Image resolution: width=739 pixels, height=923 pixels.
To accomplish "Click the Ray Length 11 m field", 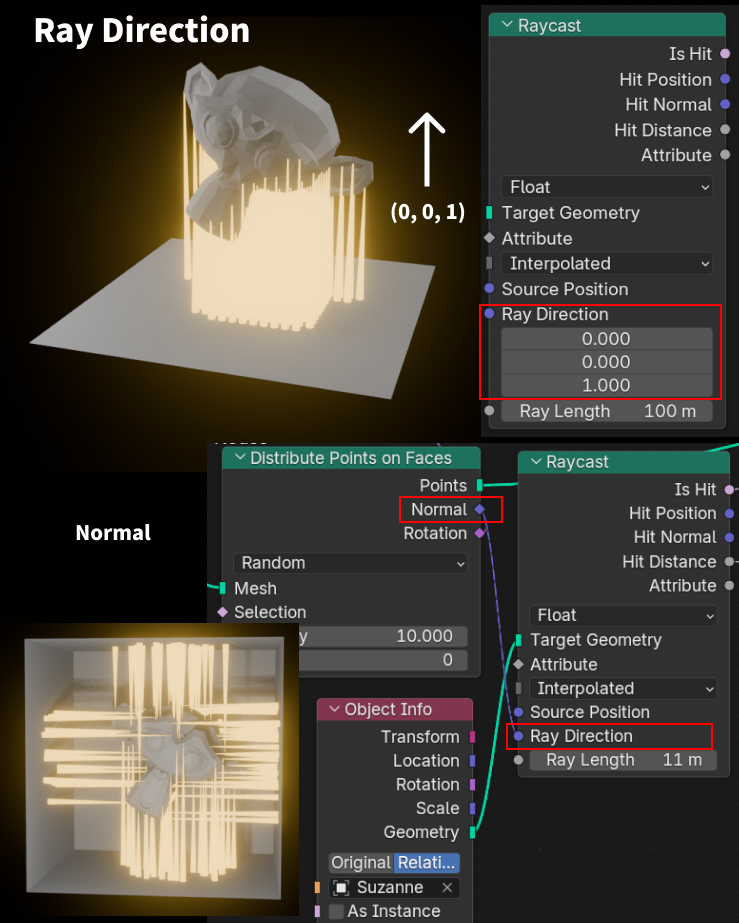I will point(624,760).
